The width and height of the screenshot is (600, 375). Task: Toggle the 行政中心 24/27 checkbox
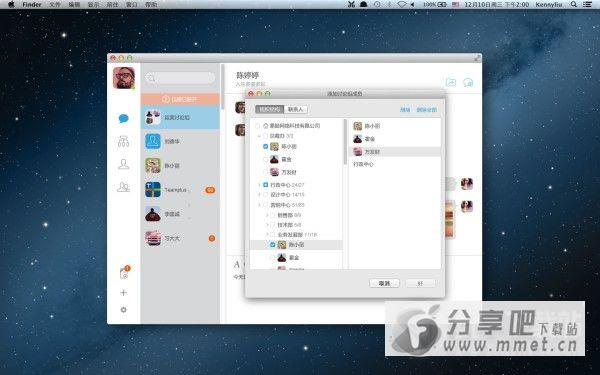(x=266, y=185)
